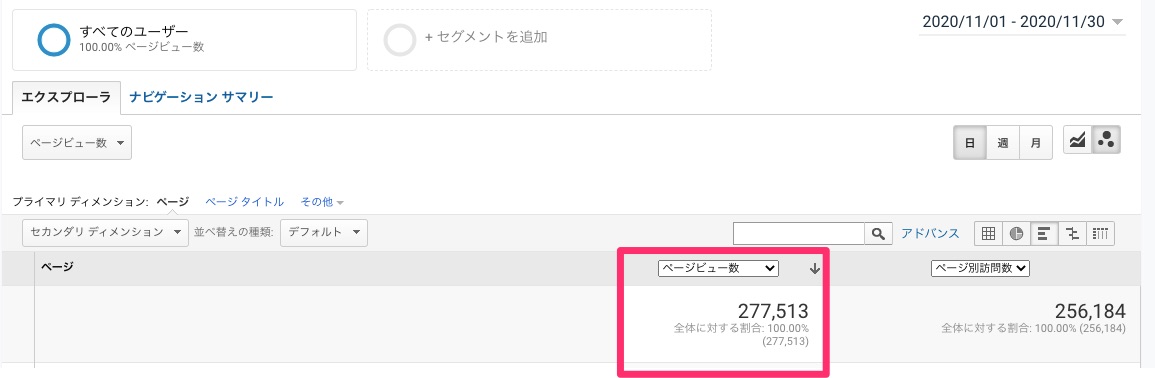Toggle the 日 (day) granularity button
This screenshot has height=378, width=1155.
tap(970, 143)
